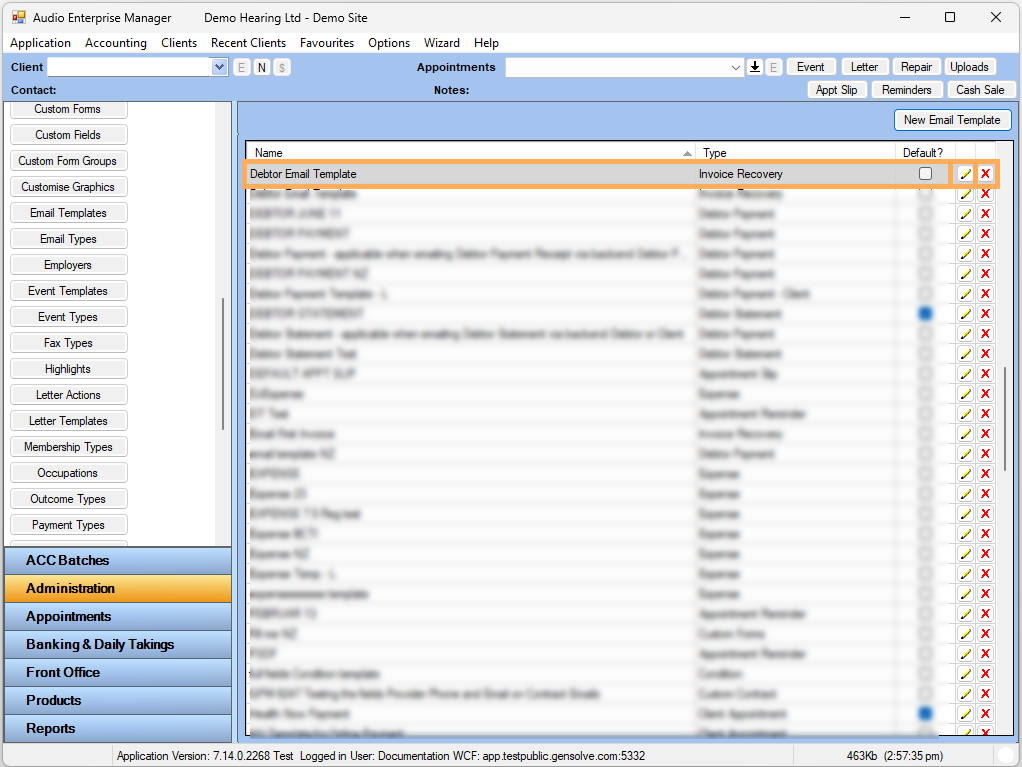Image resolution: width=1022 pixels, height=767 pixels.
Task: Delete the Debtor Email Template row
Action: tap(985, 174)
